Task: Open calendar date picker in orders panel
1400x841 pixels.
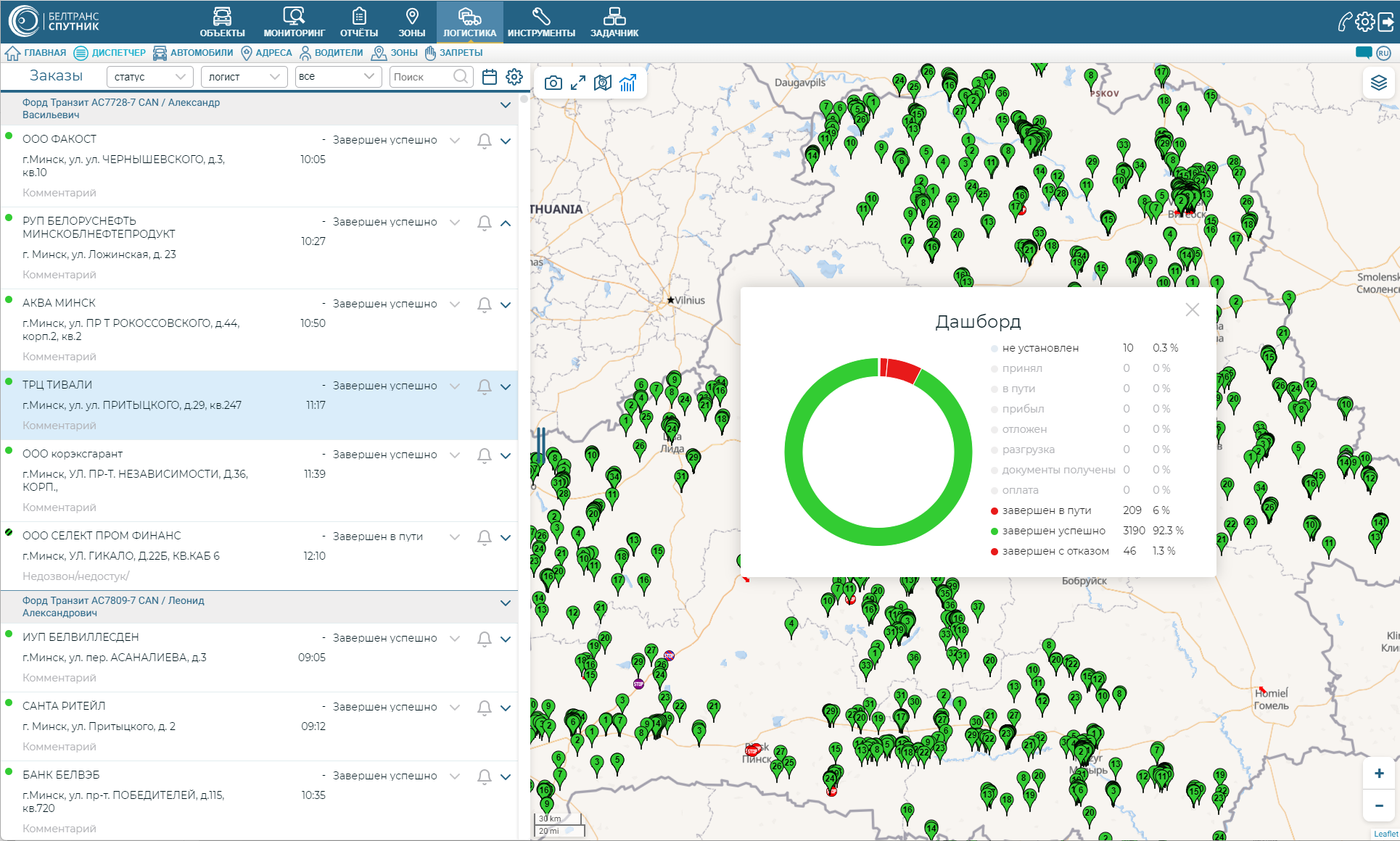Action: click(490, 77)
